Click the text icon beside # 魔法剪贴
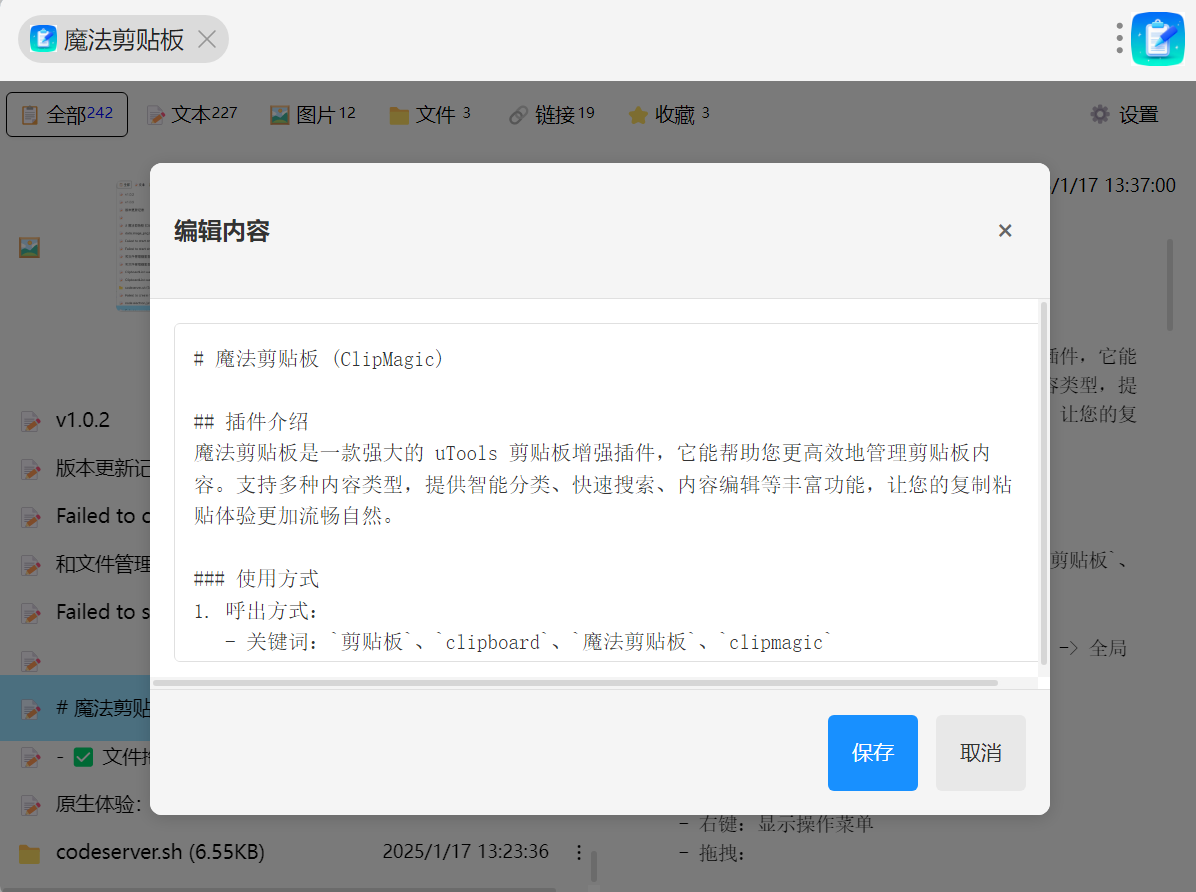The image size is (1196, 892). (x=31, y=709)
